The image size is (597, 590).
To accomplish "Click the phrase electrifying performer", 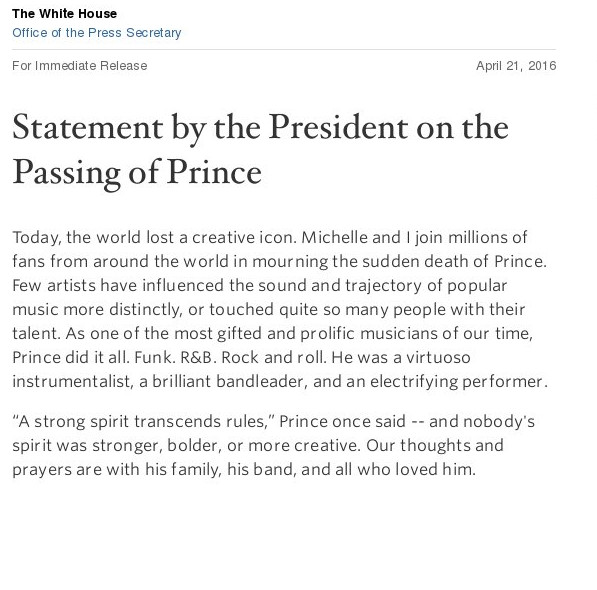I will [458, 382].
